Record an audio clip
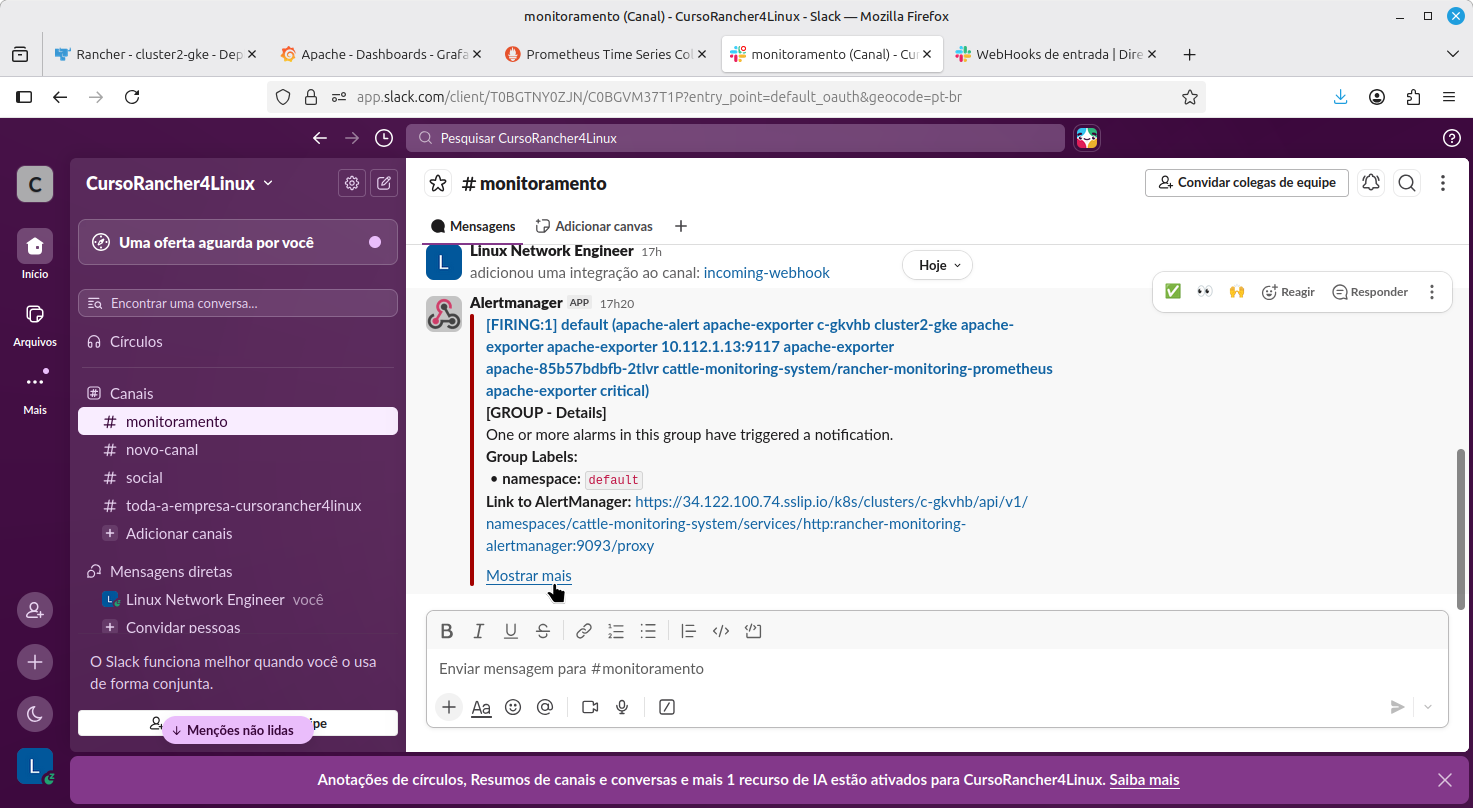The image size is (1473, 808). click(622, 707)
